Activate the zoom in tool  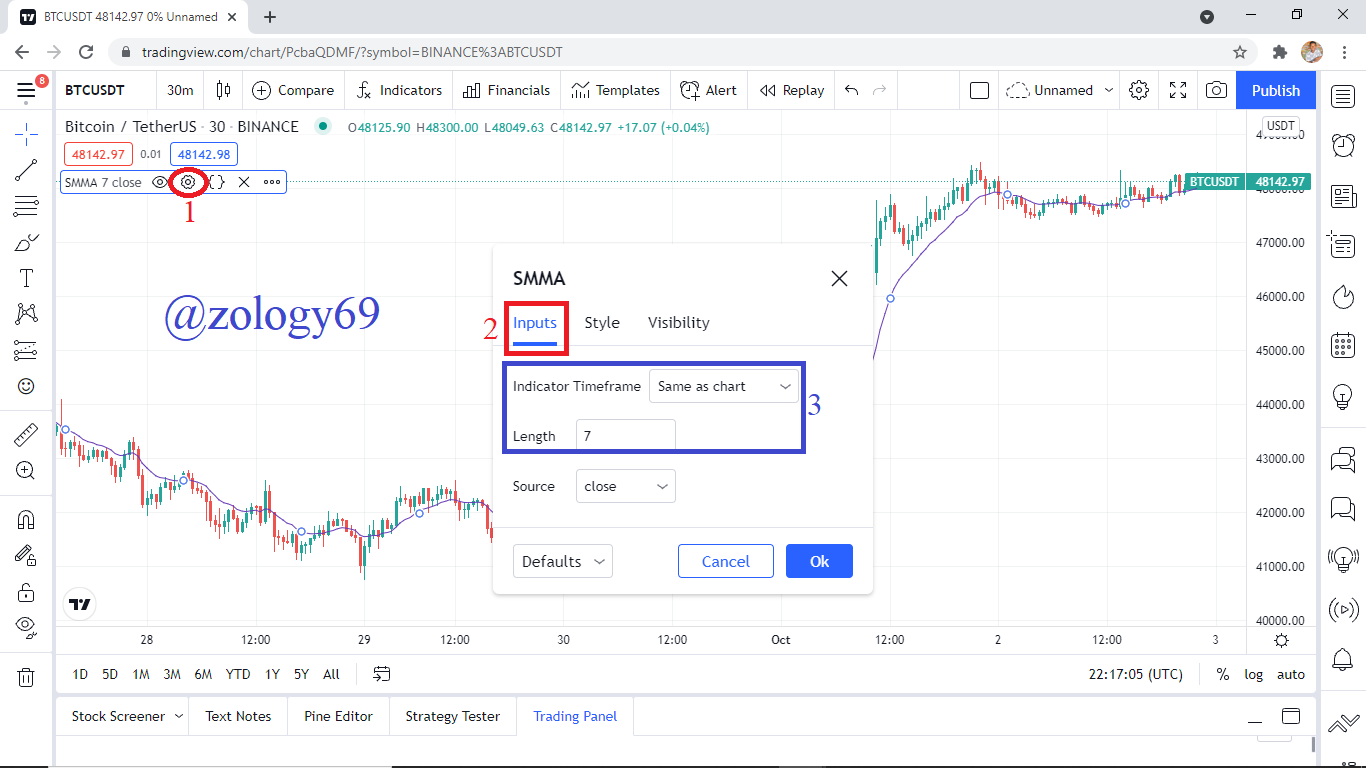[x=26, y=471]
